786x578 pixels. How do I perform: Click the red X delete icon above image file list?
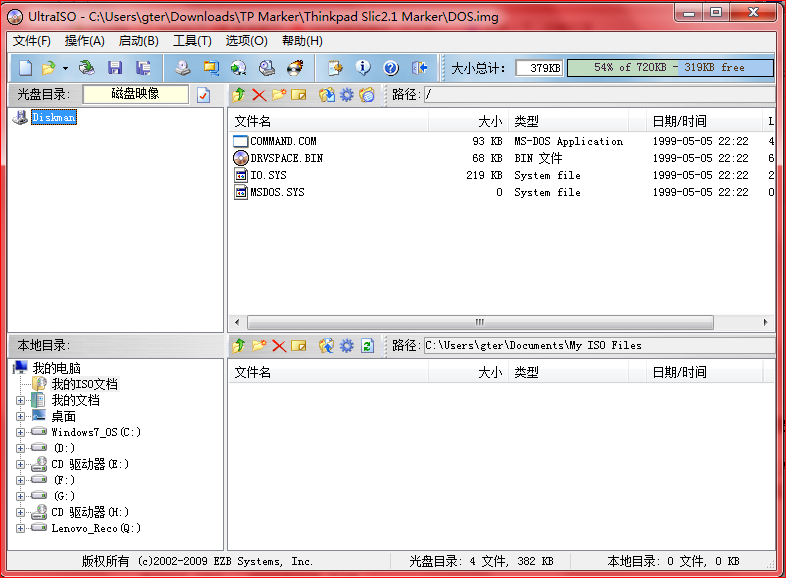coord(259,95)
